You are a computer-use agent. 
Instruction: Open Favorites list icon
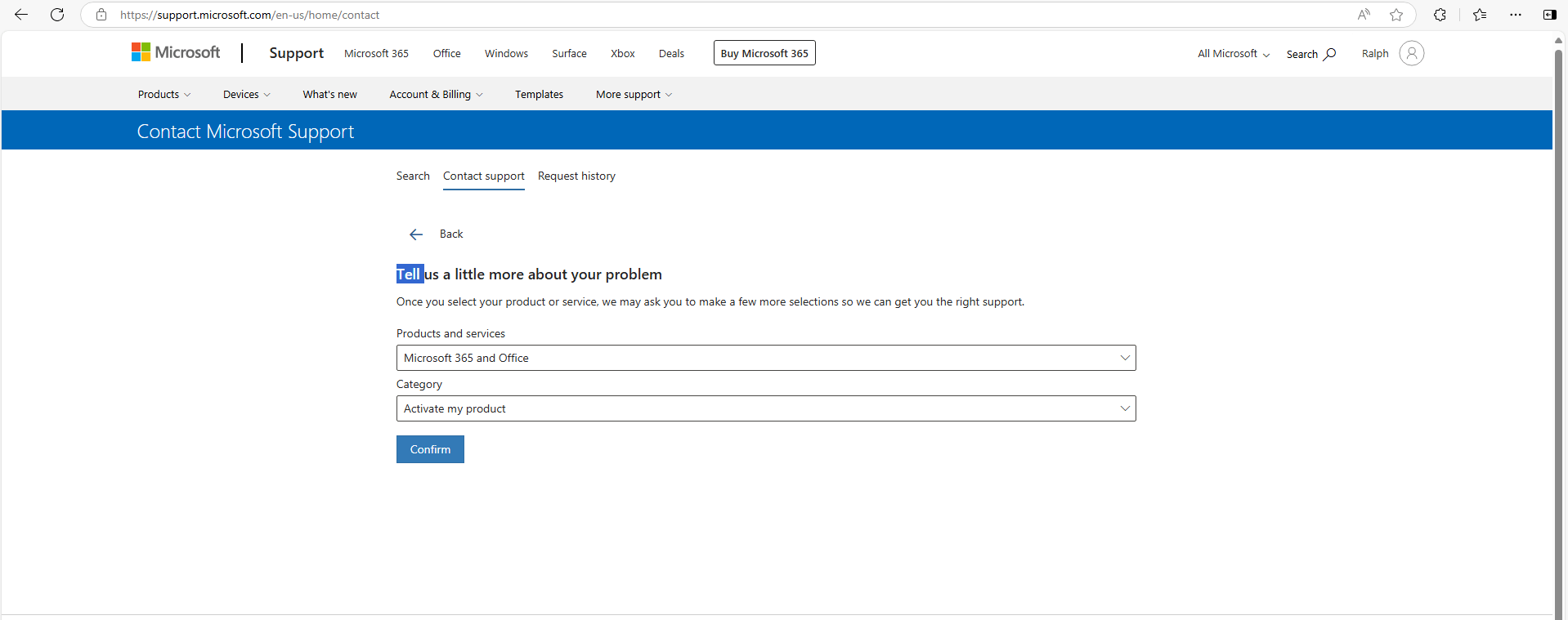[x=1480, y=15]
